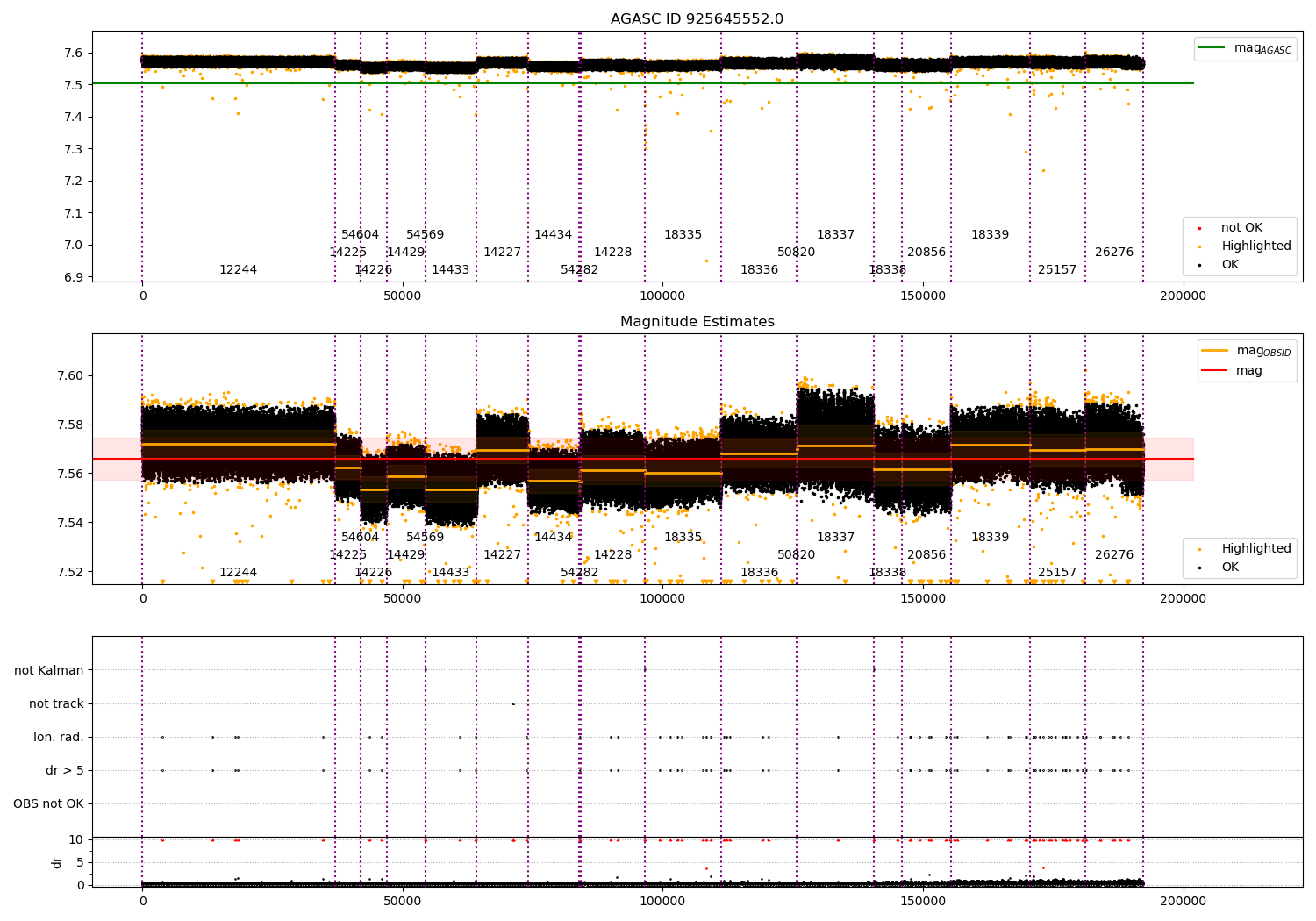Click "OK" in the Magnitude Estimates legend
Image resolution: width=1316 pixels, height=921 pixels.
click(x=1230, y=568)
